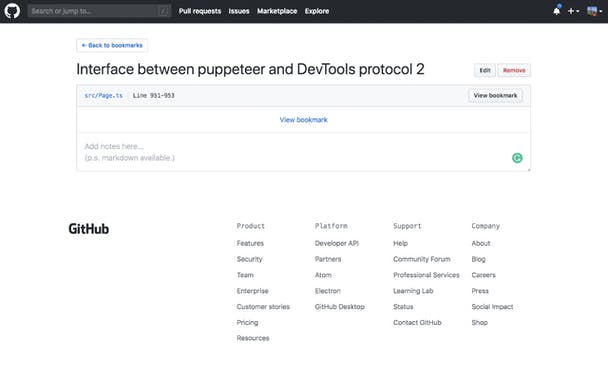Go to Marketplace in the top navigation

pos(277,11)
